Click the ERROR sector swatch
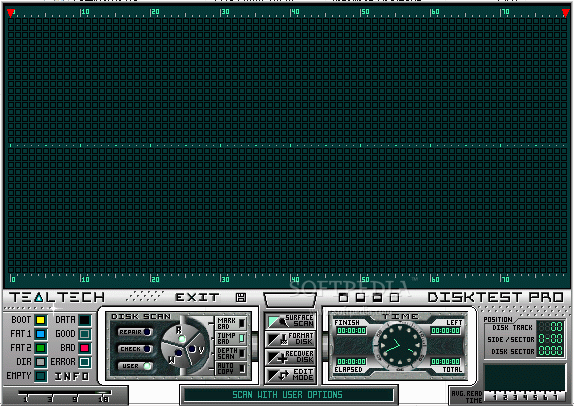The height and width of the screenshot is (406, 574). pos(85,362)
